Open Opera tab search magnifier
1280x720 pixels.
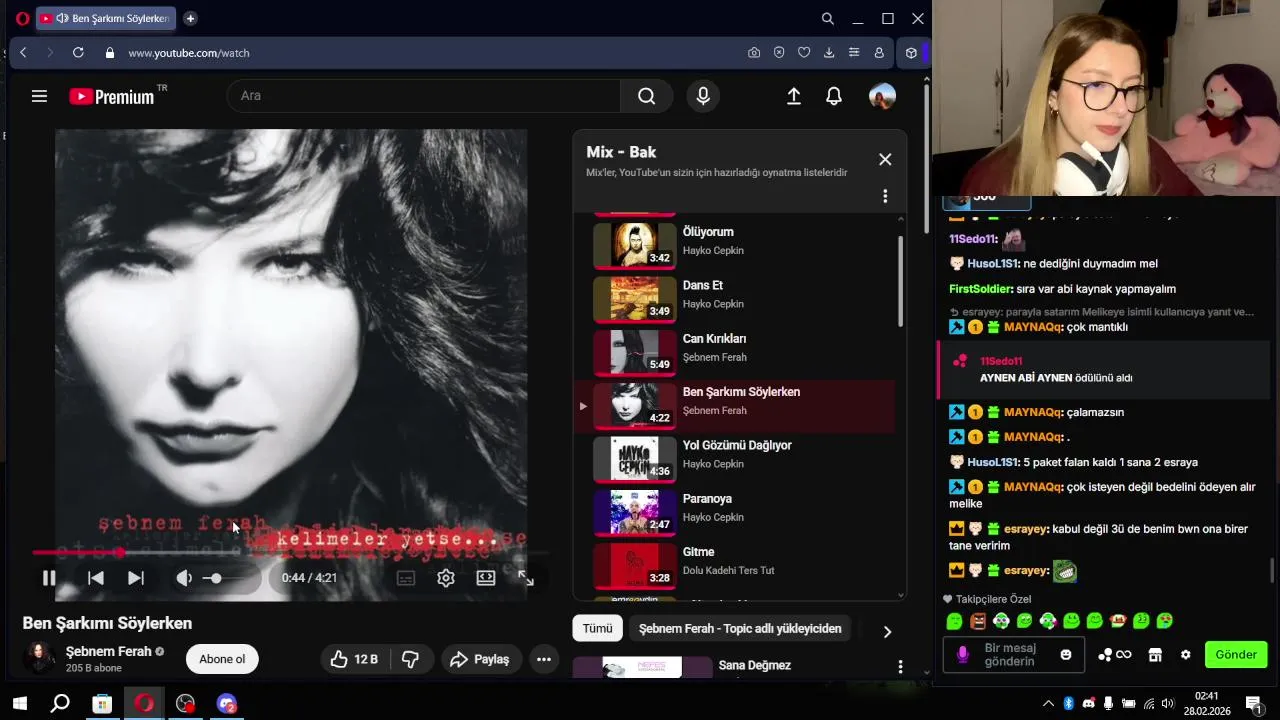[x=828, y=18]
